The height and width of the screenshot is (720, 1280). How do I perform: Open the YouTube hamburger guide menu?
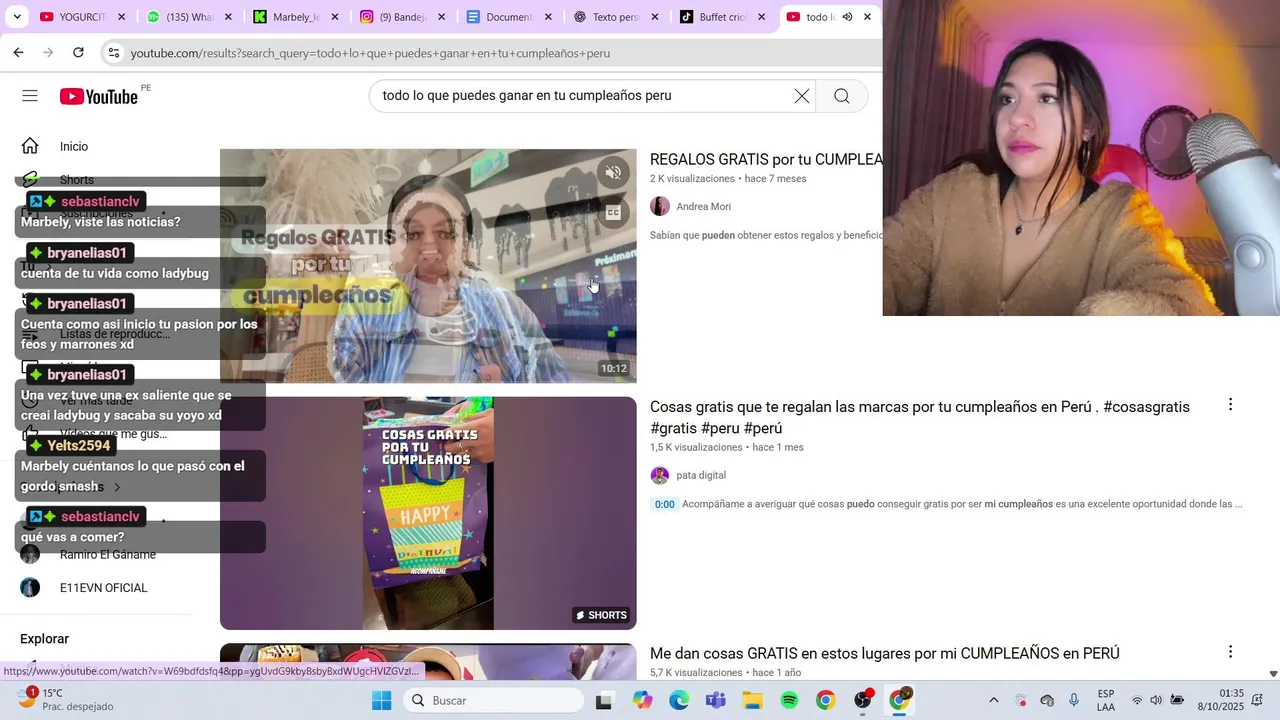[30, 96]
